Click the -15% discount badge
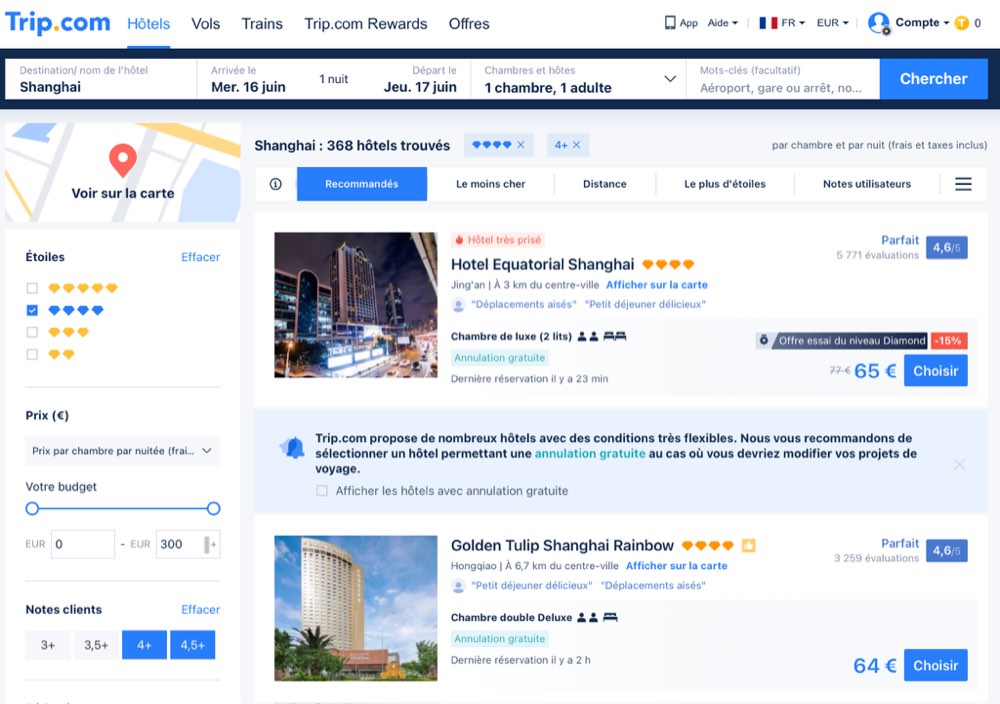The width and height of the screenshot is (1000, 704). tap(948, 341)
